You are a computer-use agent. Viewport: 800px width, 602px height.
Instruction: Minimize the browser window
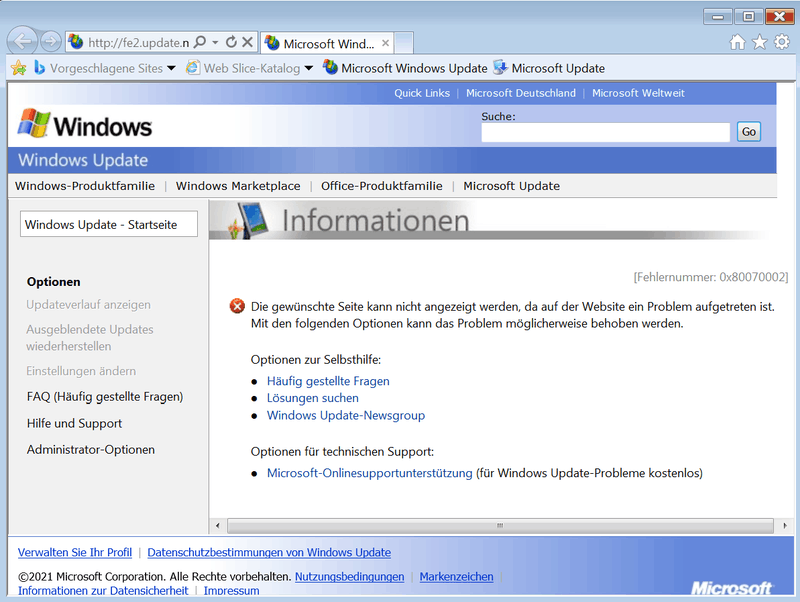pyautogui.click(x=718, y=17)
